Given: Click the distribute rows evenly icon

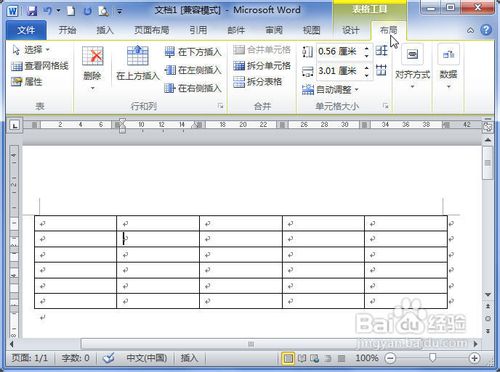Looking at the screenshot, I should [x=381, y=51].
